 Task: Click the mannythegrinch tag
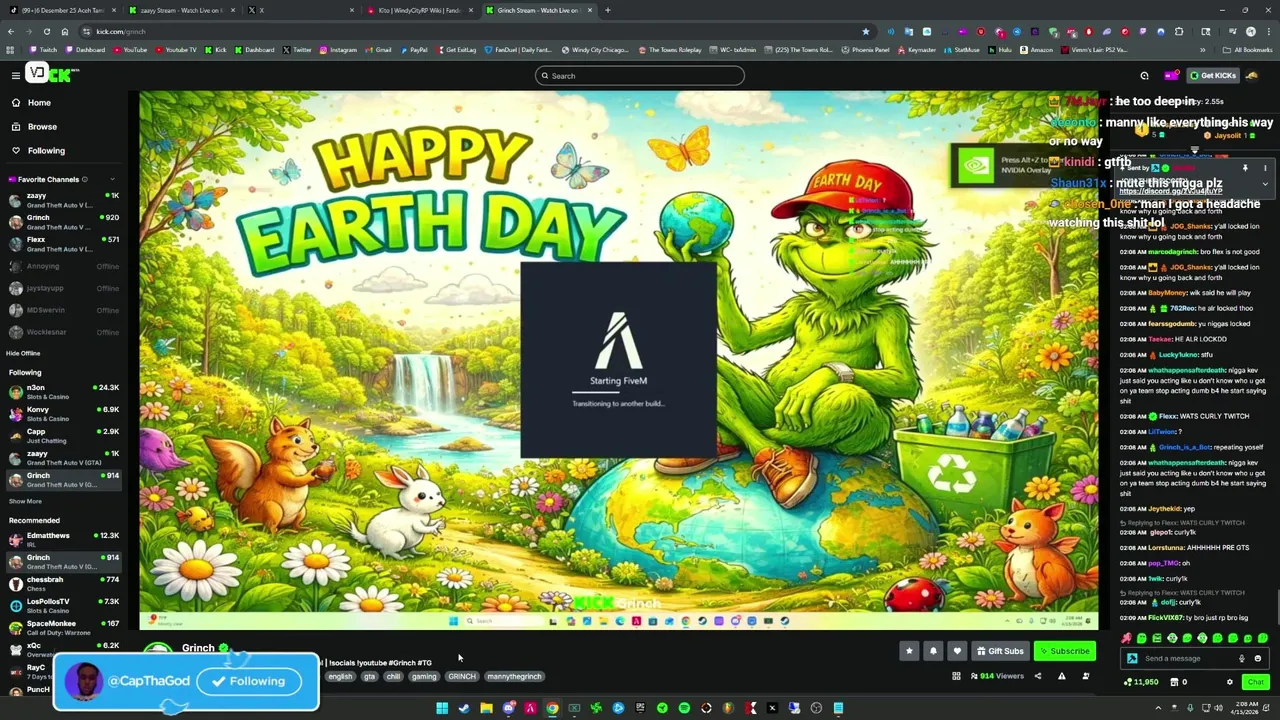coord(514,676)
